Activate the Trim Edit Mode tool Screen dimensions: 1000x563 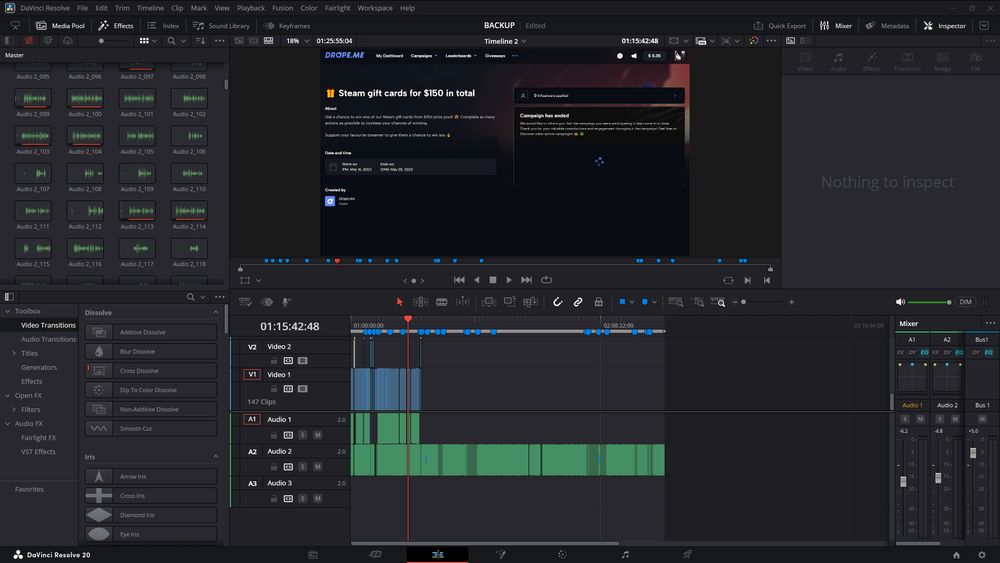tap(420, 302)
